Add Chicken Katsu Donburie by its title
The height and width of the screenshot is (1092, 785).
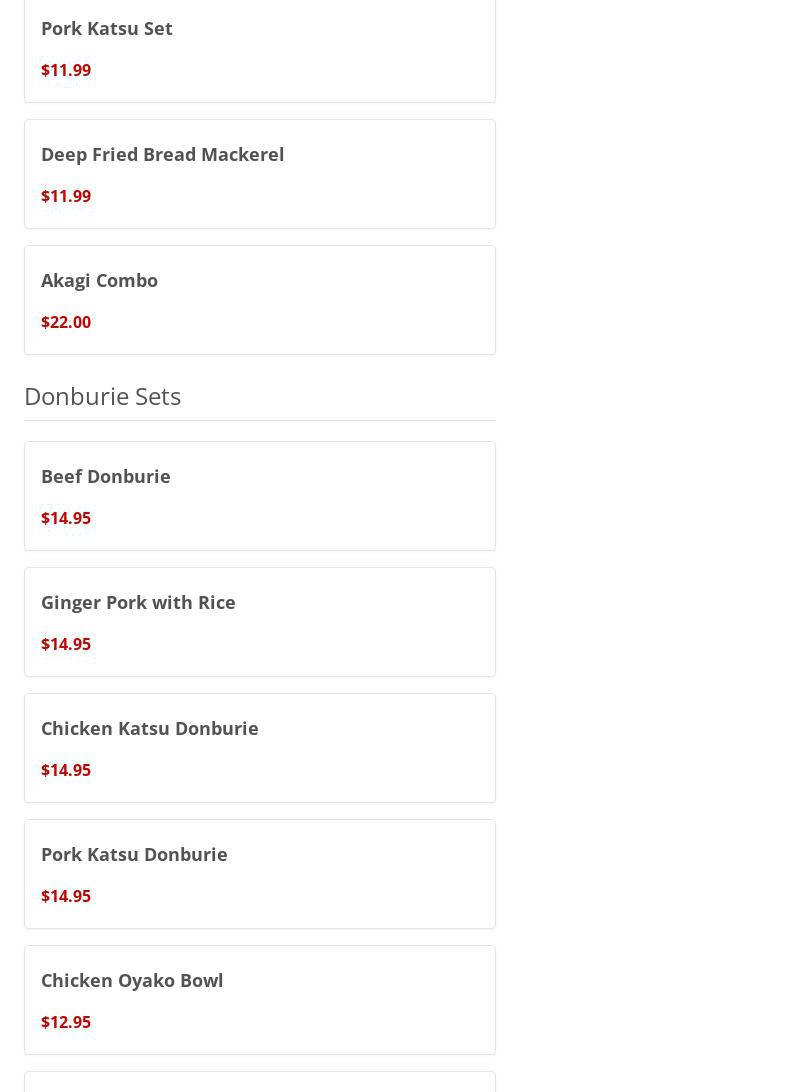click(149, 728)
